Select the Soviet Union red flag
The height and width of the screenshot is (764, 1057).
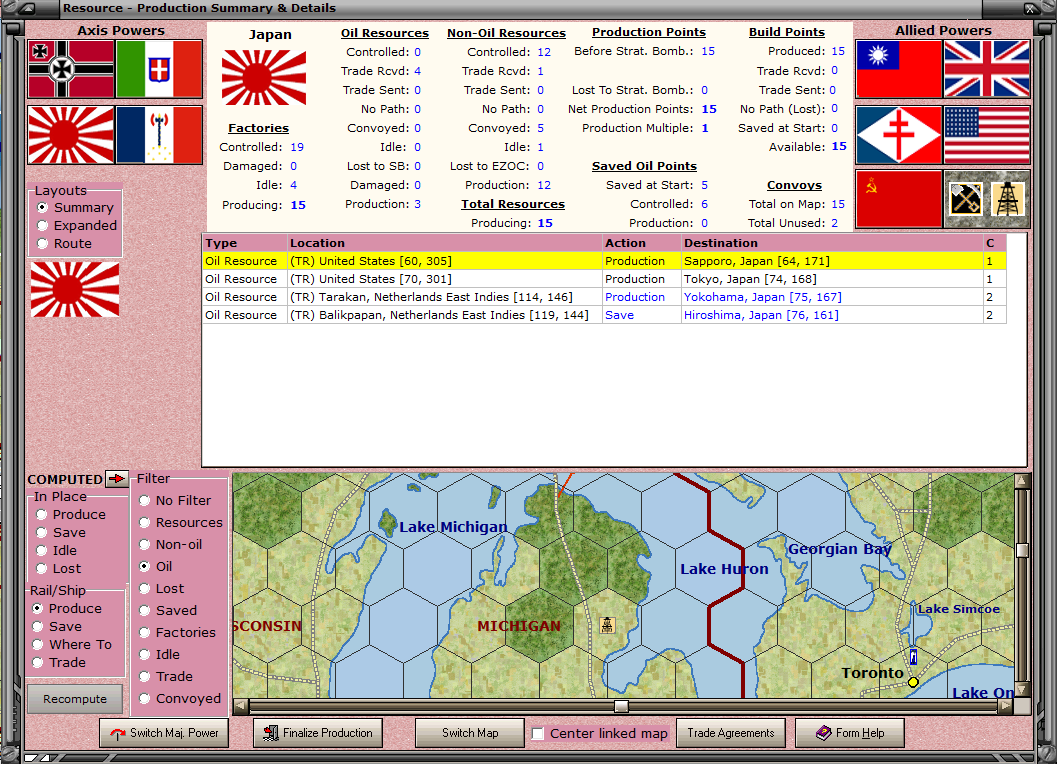[x=899, y=199]
